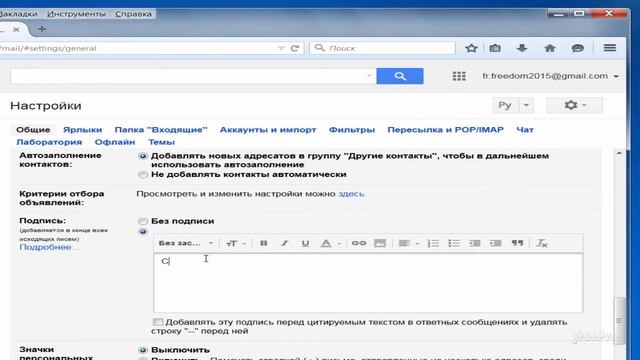Image resolution: width=640 pixels, height=360 pixels.
Task: Open the browser chat bubble icon
Action: point(578,48)
